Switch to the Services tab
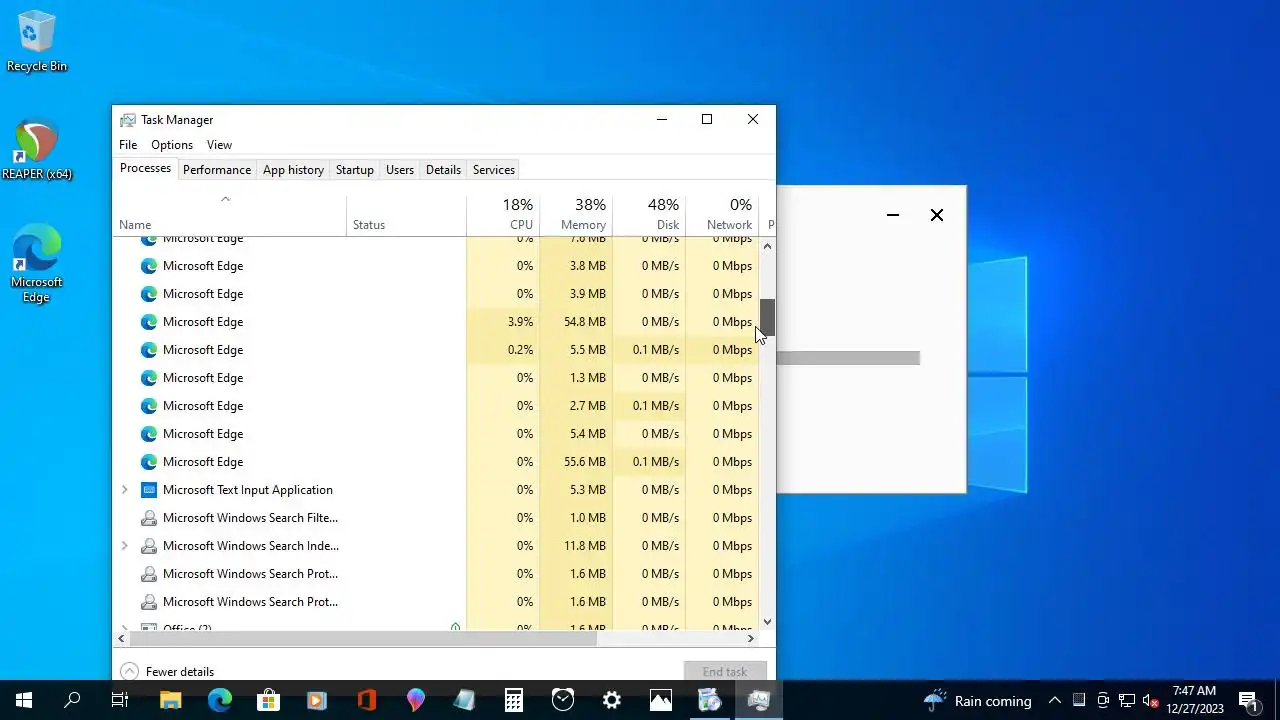1280x720 pixels. click(494, 170)
